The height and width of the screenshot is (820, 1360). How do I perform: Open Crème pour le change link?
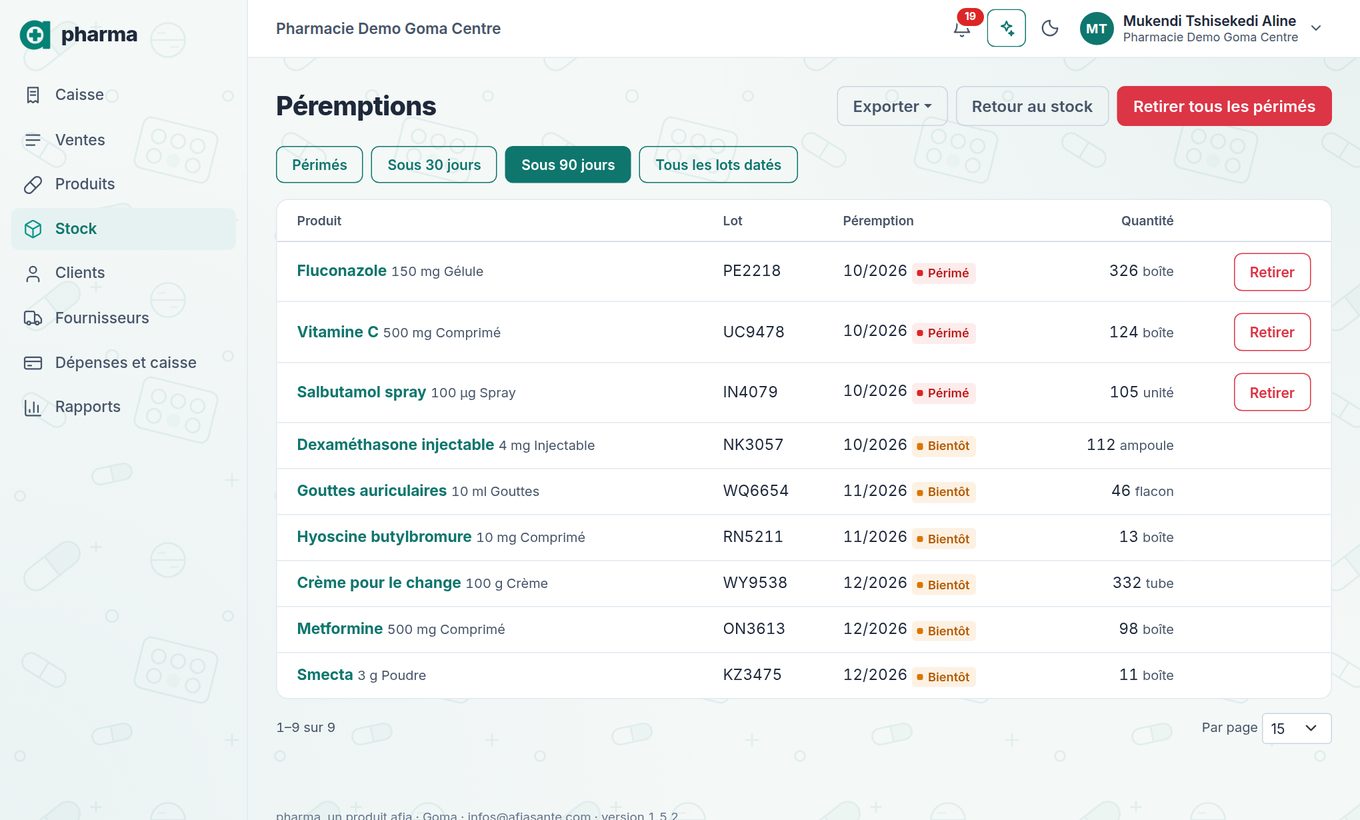coord(379,583)
